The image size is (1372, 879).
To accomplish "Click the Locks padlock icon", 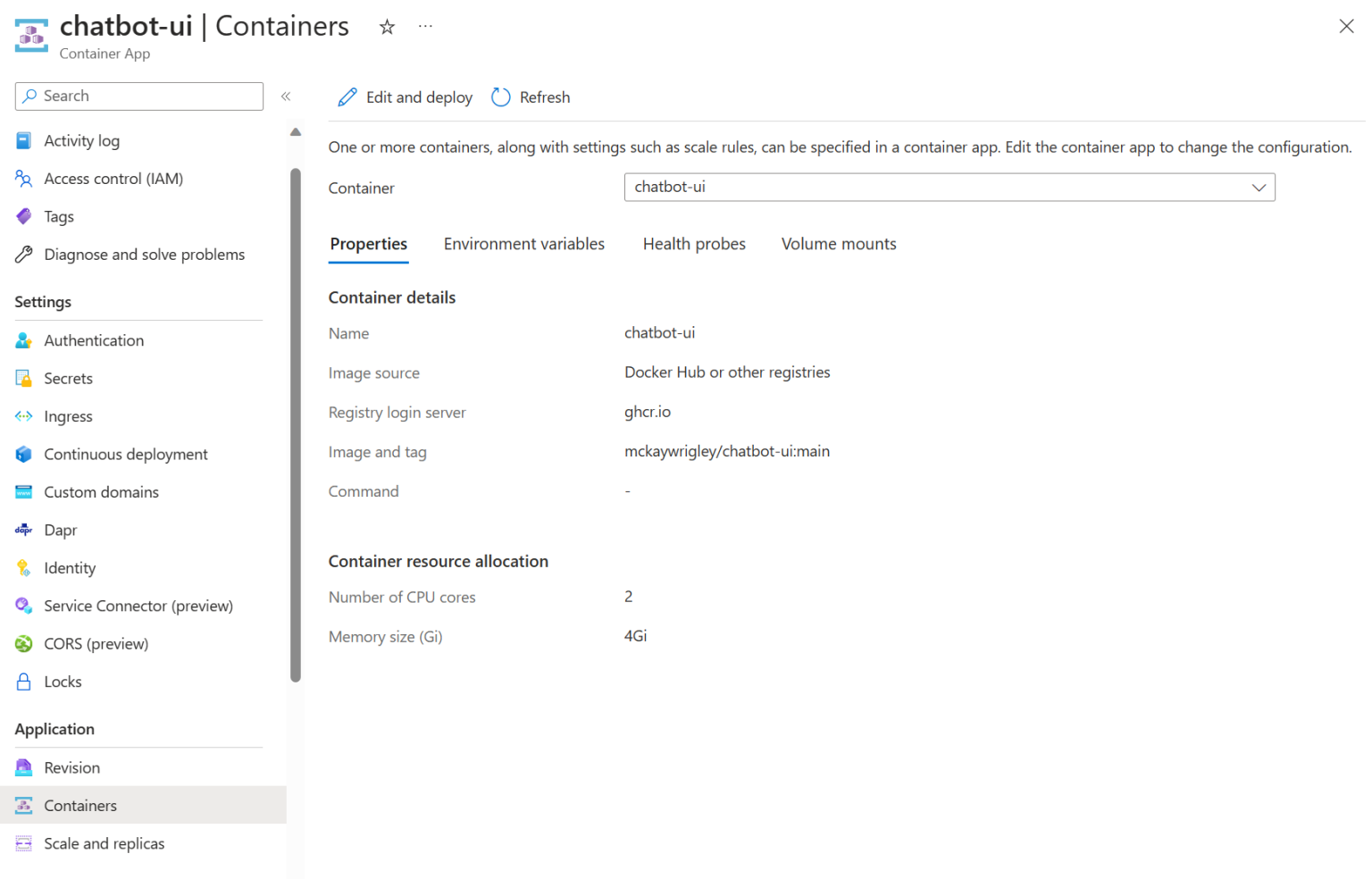I will [x=24, y=681].
